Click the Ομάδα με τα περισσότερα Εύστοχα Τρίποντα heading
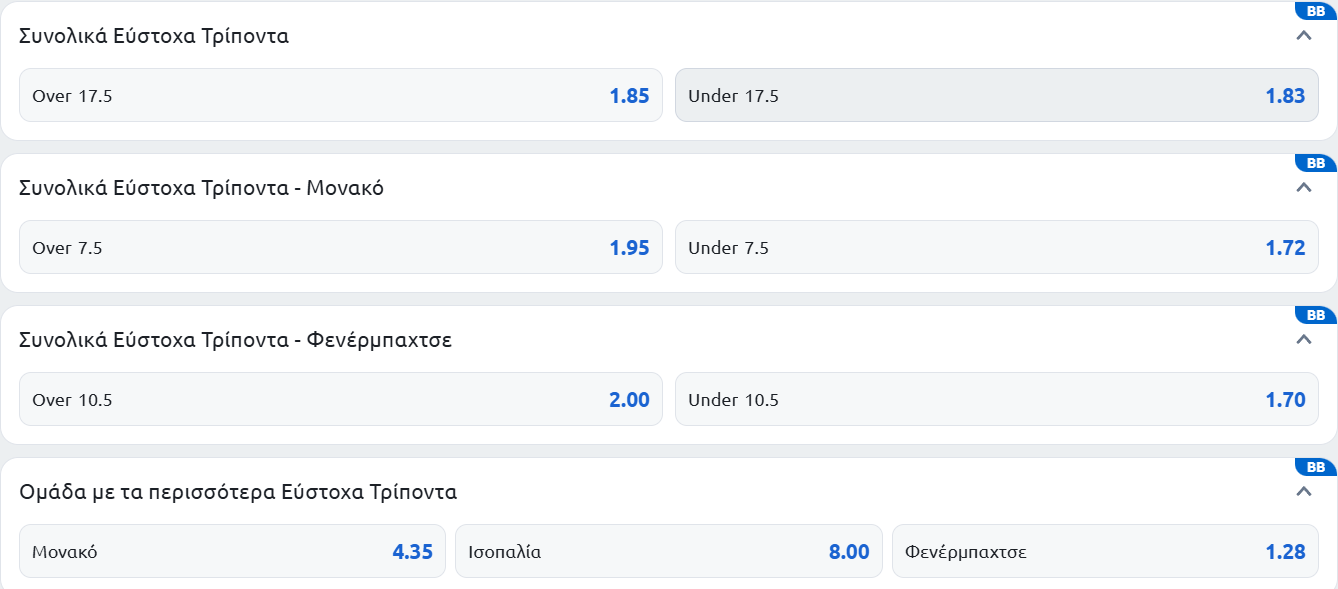Screen dimensions: 1338x589 click(x=238, y=492)
